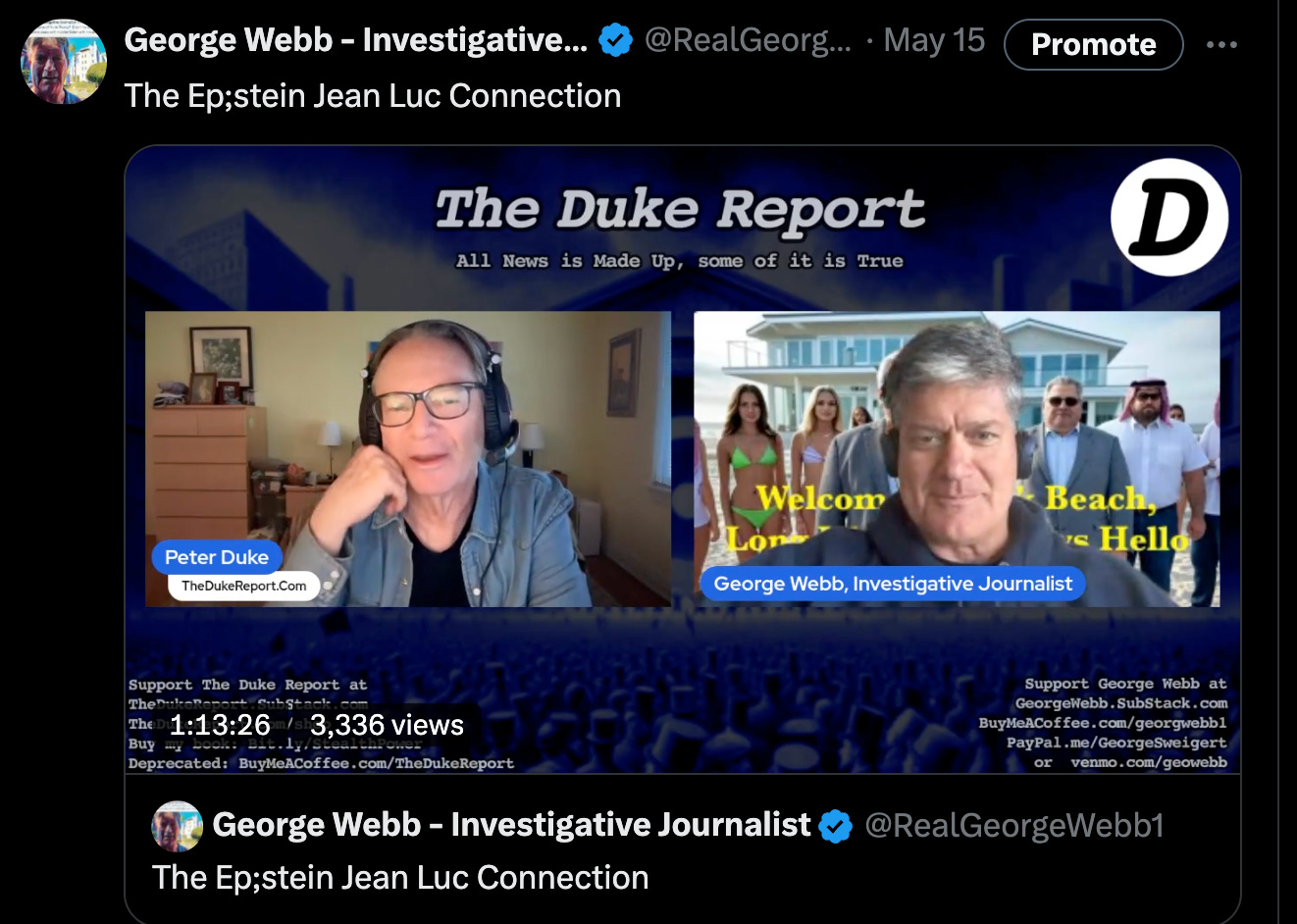Click the 1:13:26 video duration label

(x=220, y=725)
